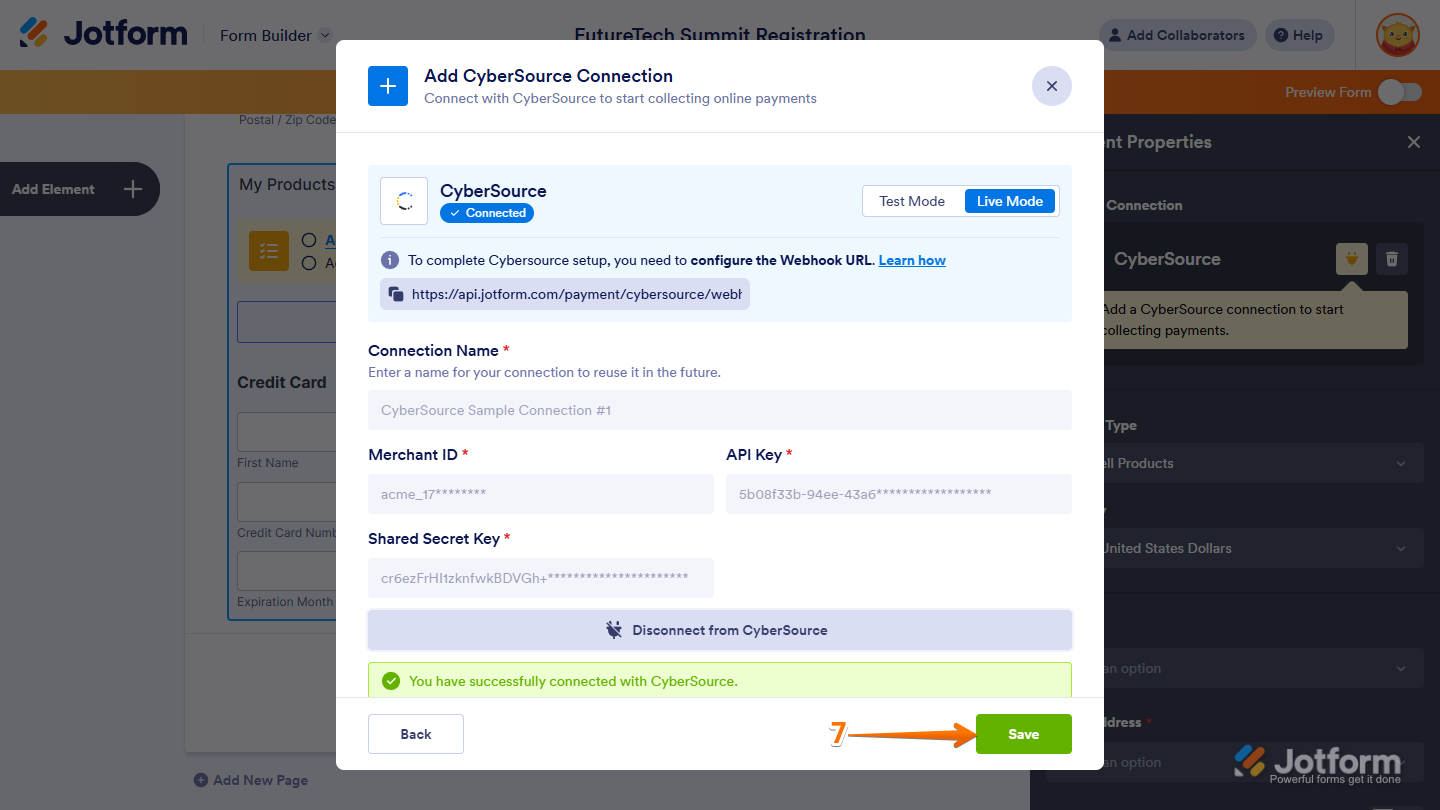Viewport: 1440px width, 810px height.
Task: Click Add New Page
Action: tap(251, 780)
